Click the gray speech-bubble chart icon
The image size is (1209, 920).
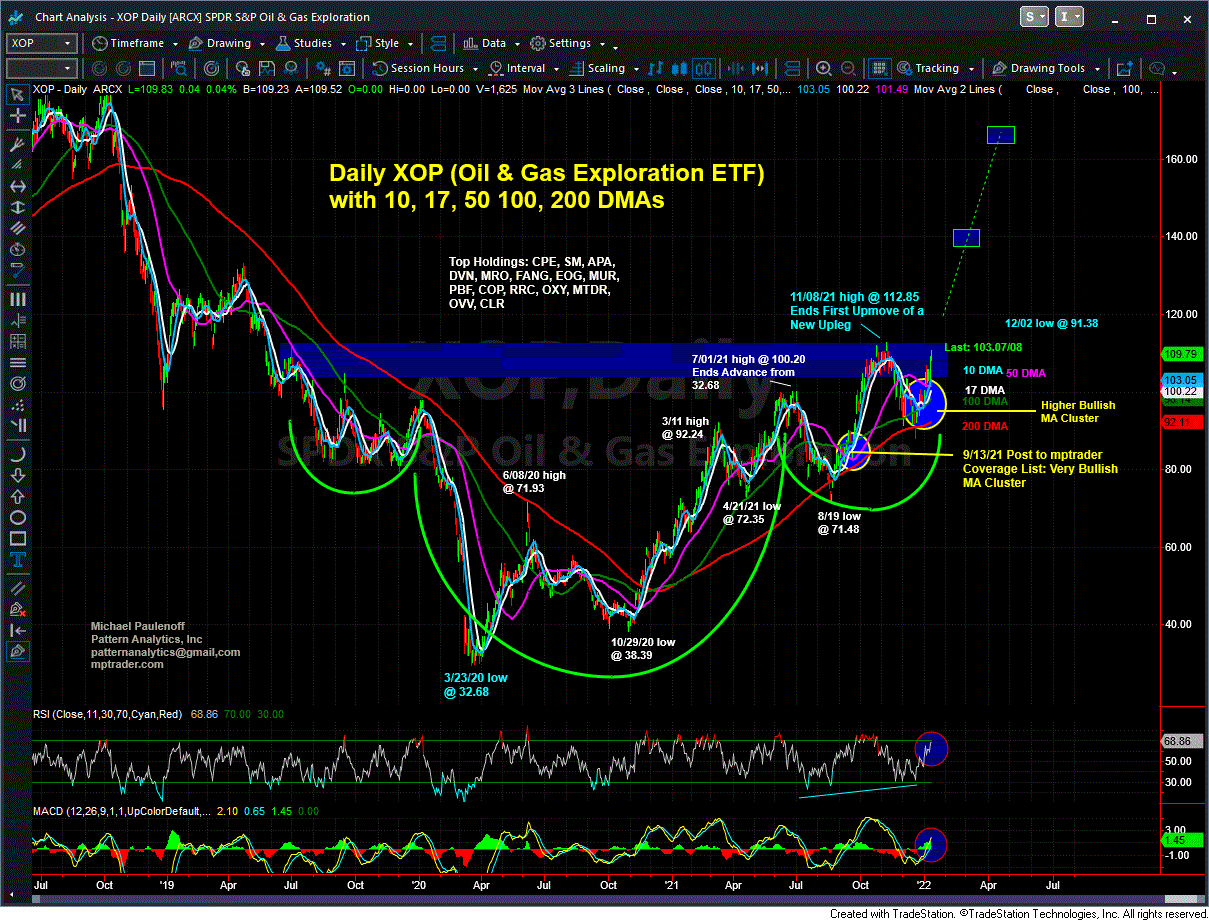pyautogui.click(x=1157, y=68)
